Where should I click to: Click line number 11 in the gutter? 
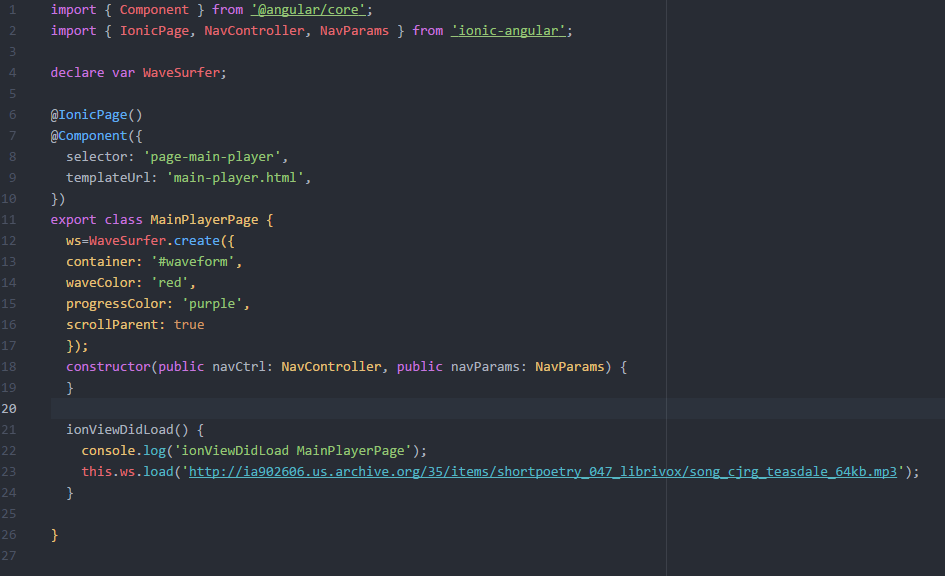coord(9,220)
